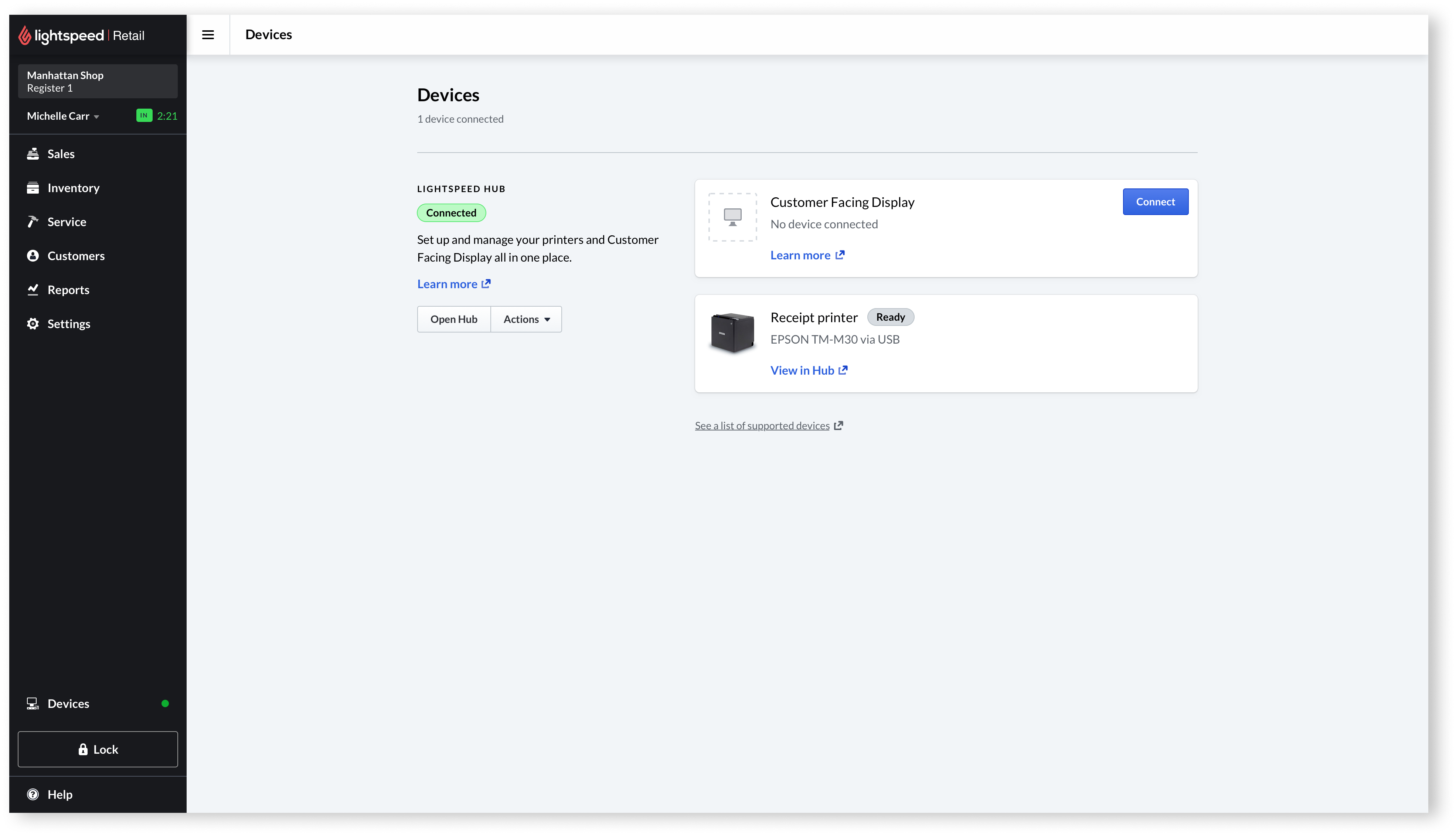Click the Customer Facing Display title
Viewport: 1456px width, 835px height.
pyautogui.click(x=843, y=202)
